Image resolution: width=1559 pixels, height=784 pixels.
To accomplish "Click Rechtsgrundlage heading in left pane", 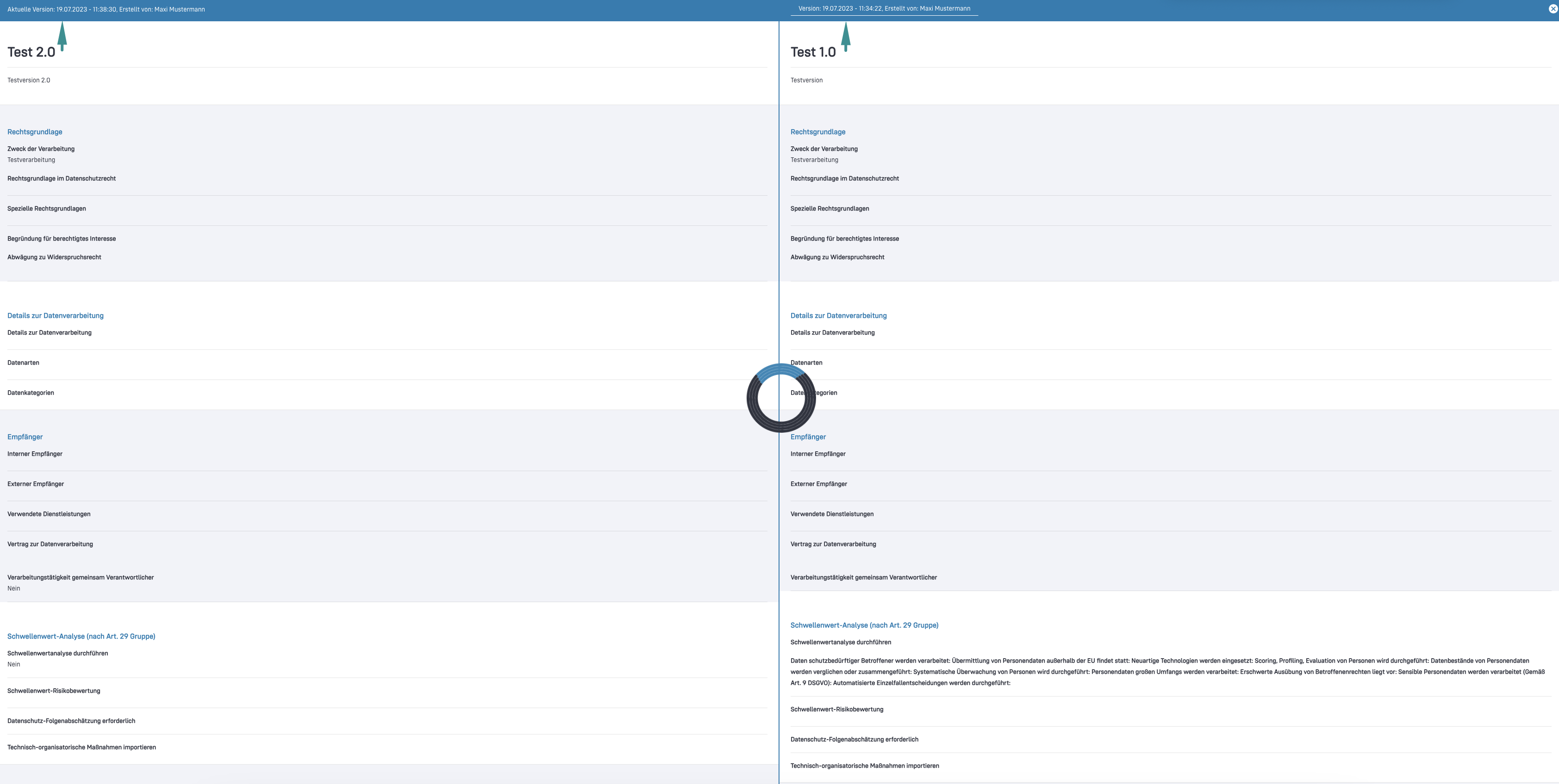I will click(35, 132).
